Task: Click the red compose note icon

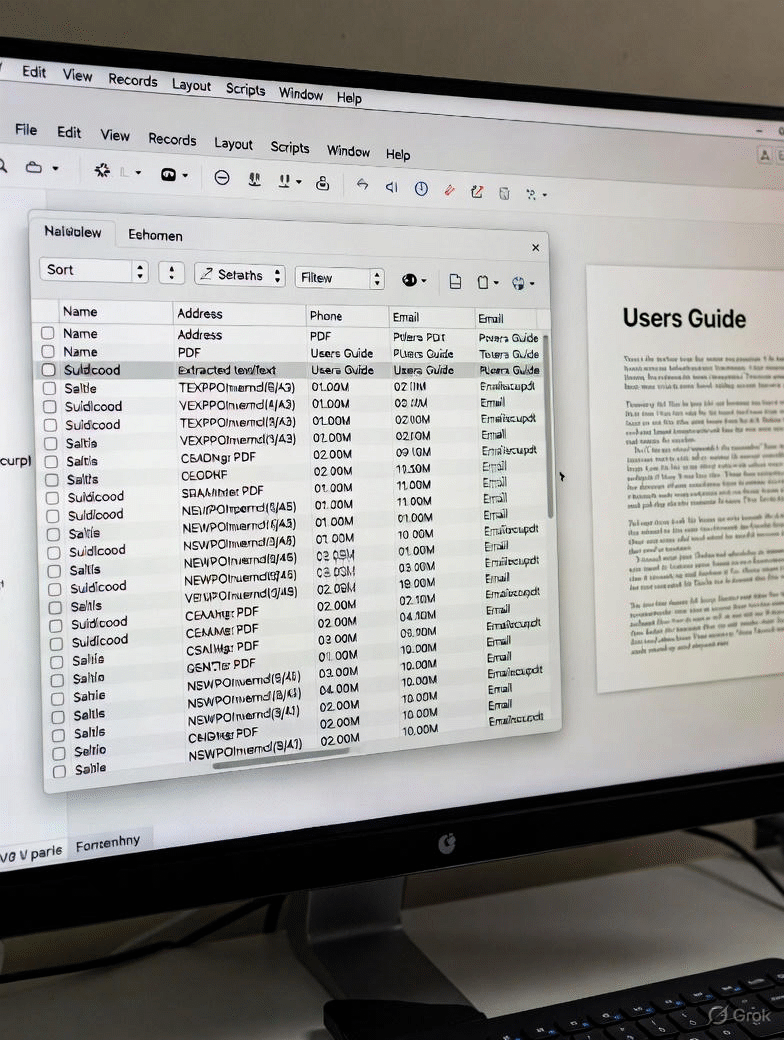Action: pyautogui.click(x=477, y=191)
